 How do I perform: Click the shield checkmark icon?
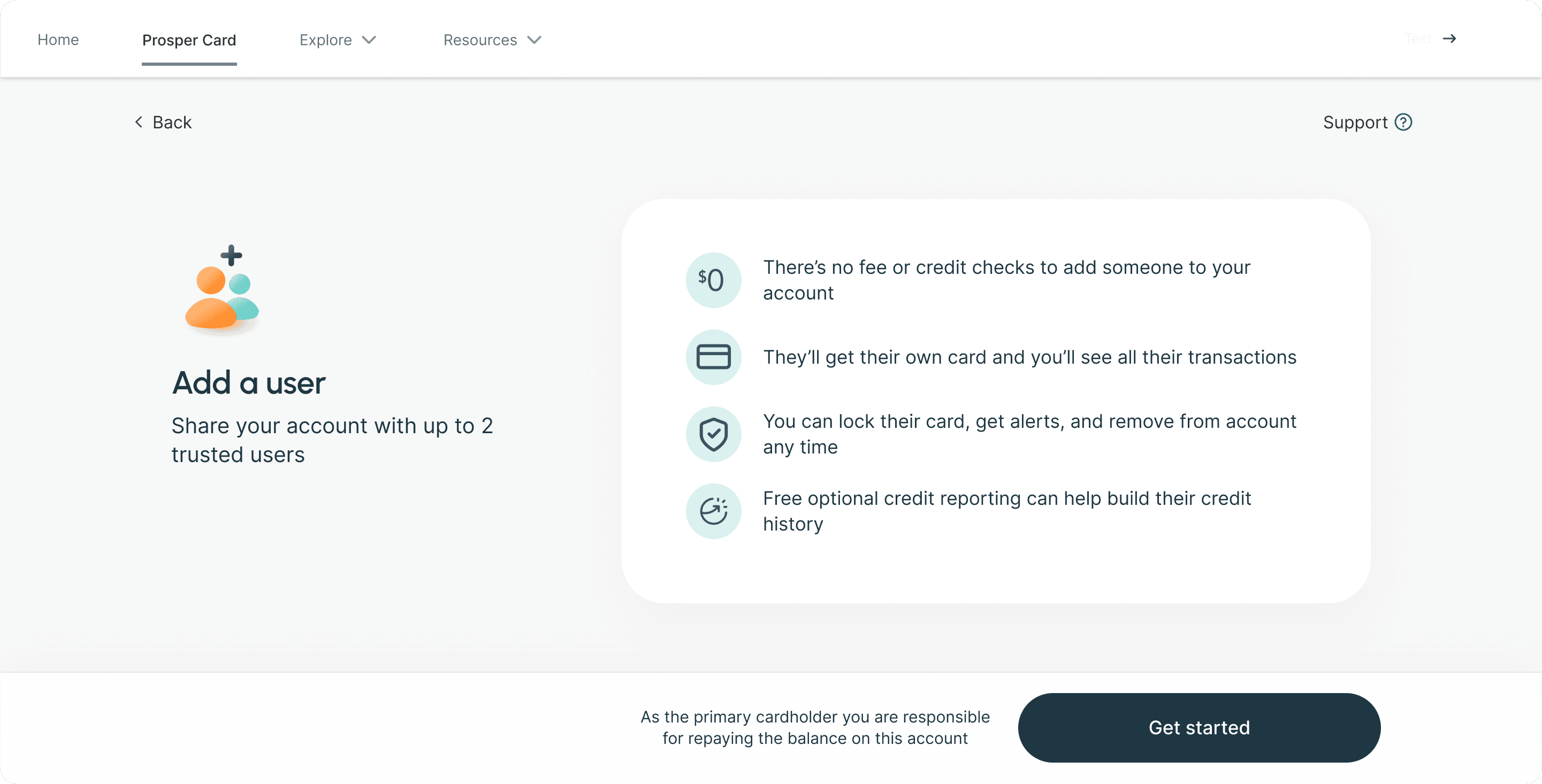[713, 434]
